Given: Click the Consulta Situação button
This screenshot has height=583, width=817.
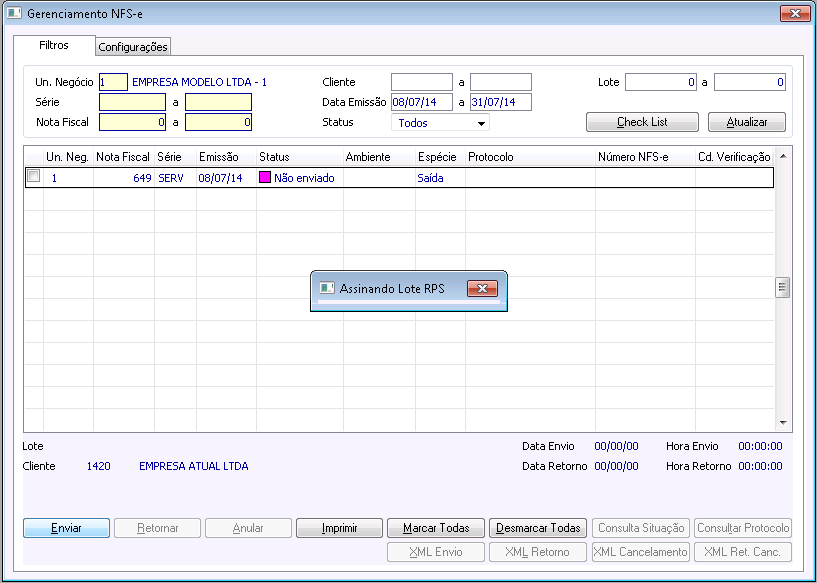Looking at the screenshot, I should (641, 528).
